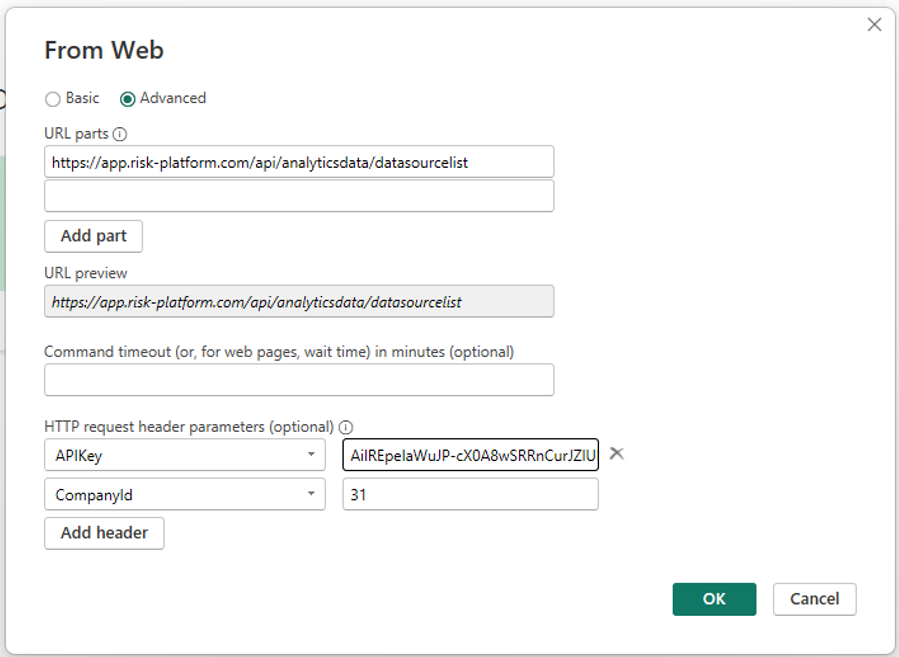This screenshot has width=899, height=657.
Task: Open the APIKey header dropdown arrow
Action: click(311, 455)
